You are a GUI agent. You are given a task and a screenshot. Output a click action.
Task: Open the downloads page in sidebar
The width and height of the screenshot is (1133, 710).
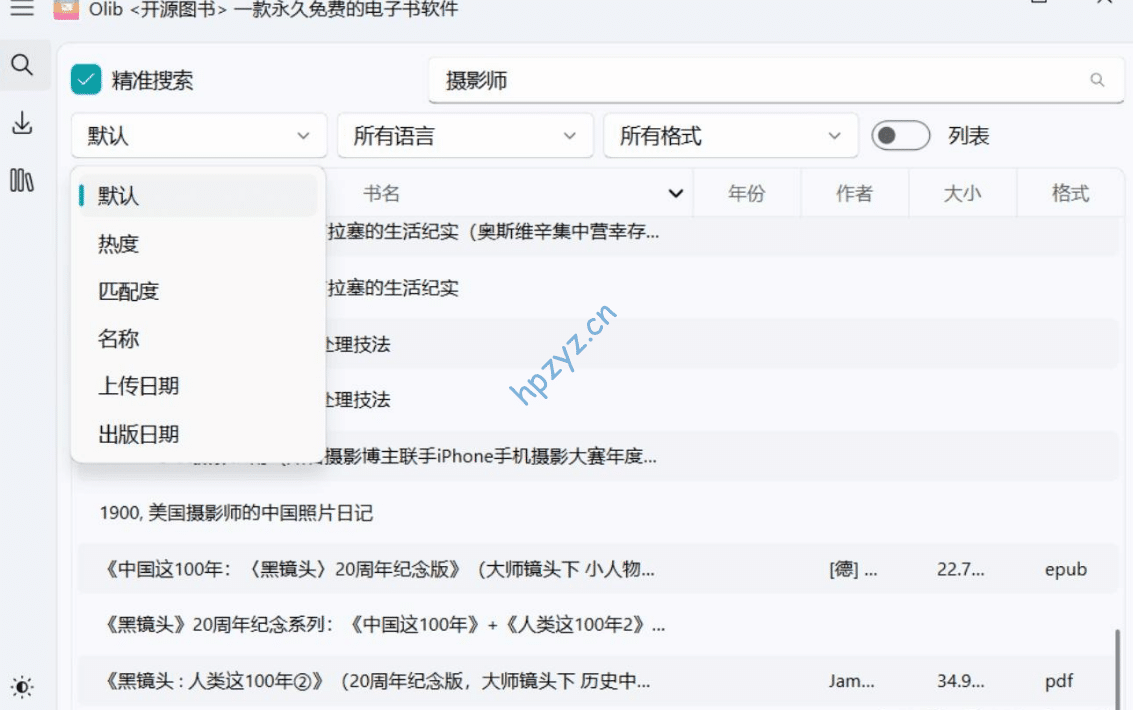(x=22, y=123)
